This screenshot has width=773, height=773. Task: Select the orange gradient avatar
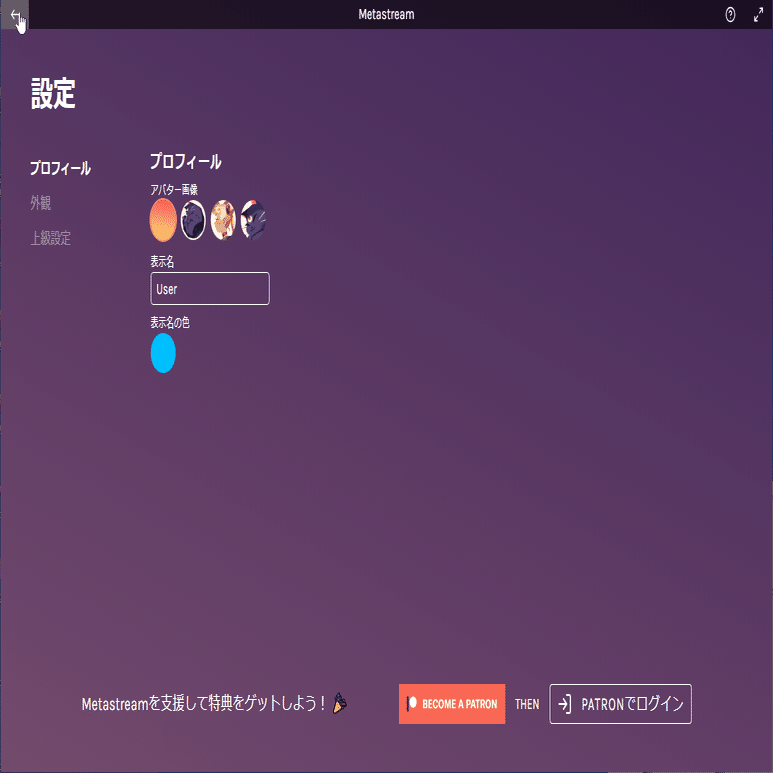click(x=163, y=220)
